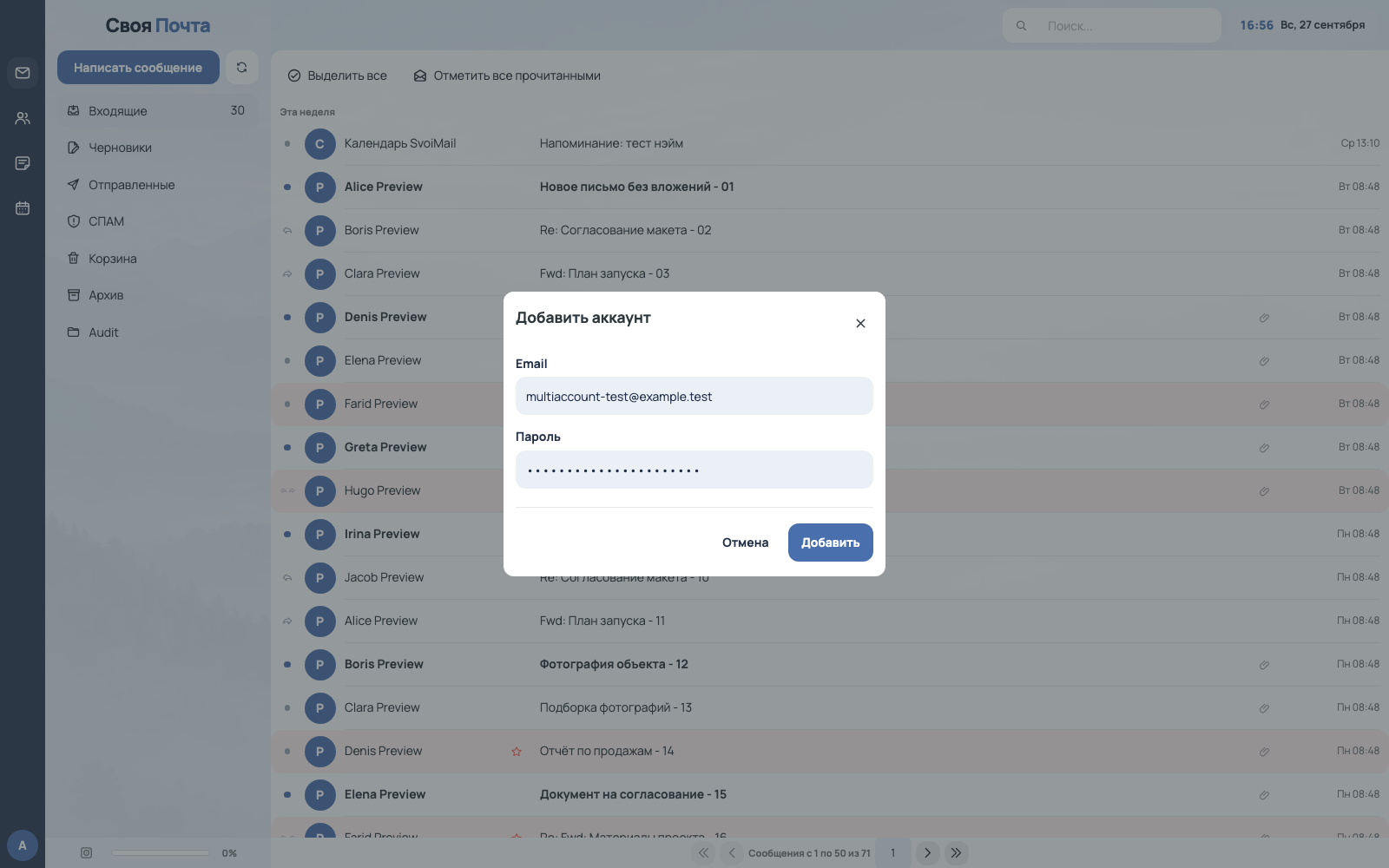The width and height of the screenshot is (1389, 868).
Task: Click the storage usage progress bar
Action: click(161, 853)
